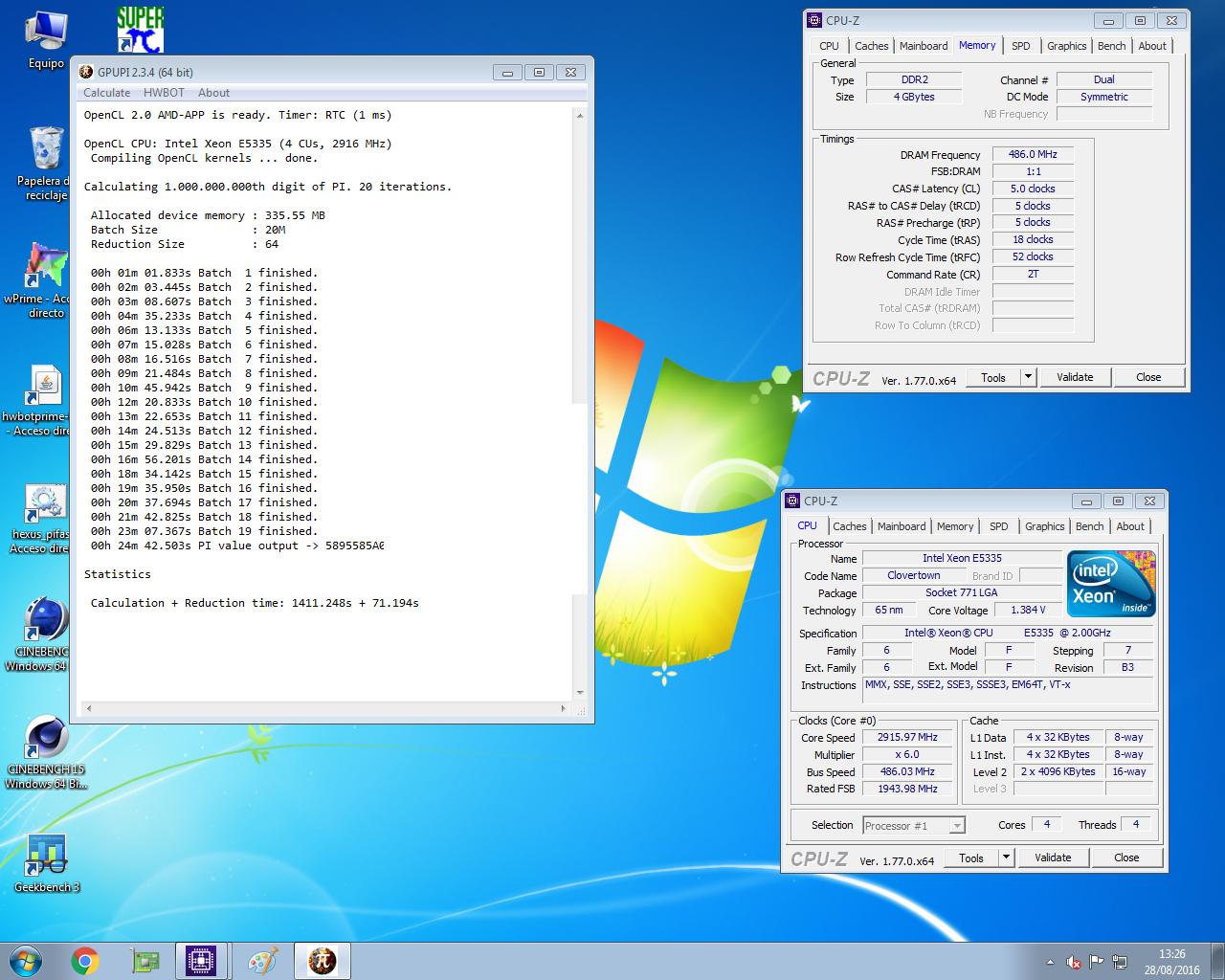Switch to GPUPI via taskbar icon

click(x=323, y=961)
